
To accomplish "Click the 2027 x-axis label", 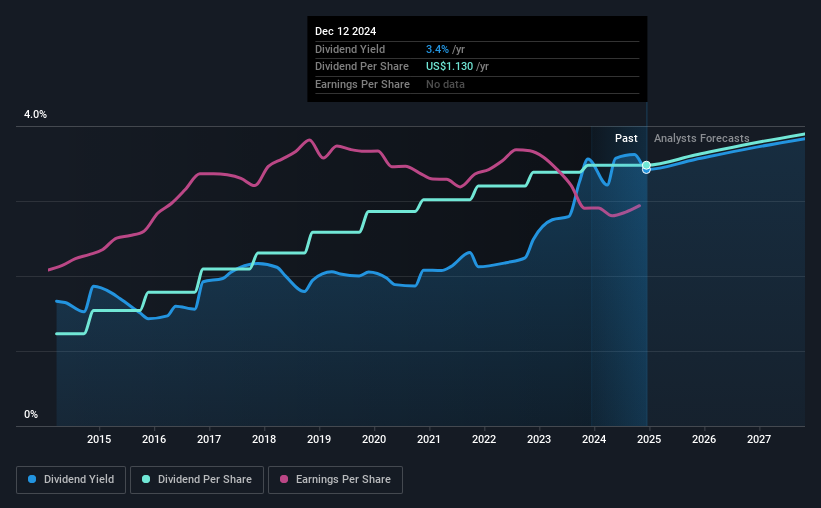I will 759,439.
